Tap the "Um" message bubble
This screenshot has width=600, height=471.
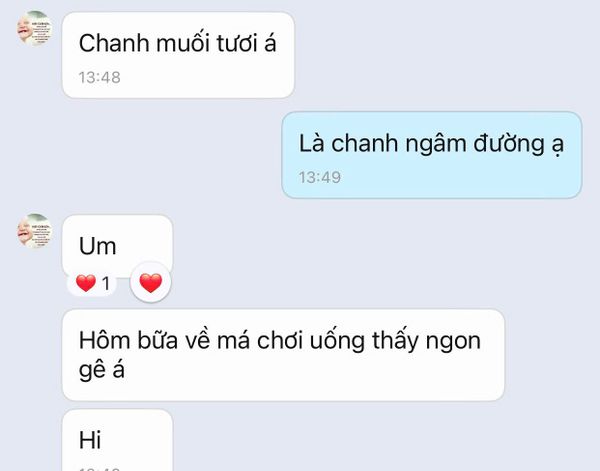117,246
